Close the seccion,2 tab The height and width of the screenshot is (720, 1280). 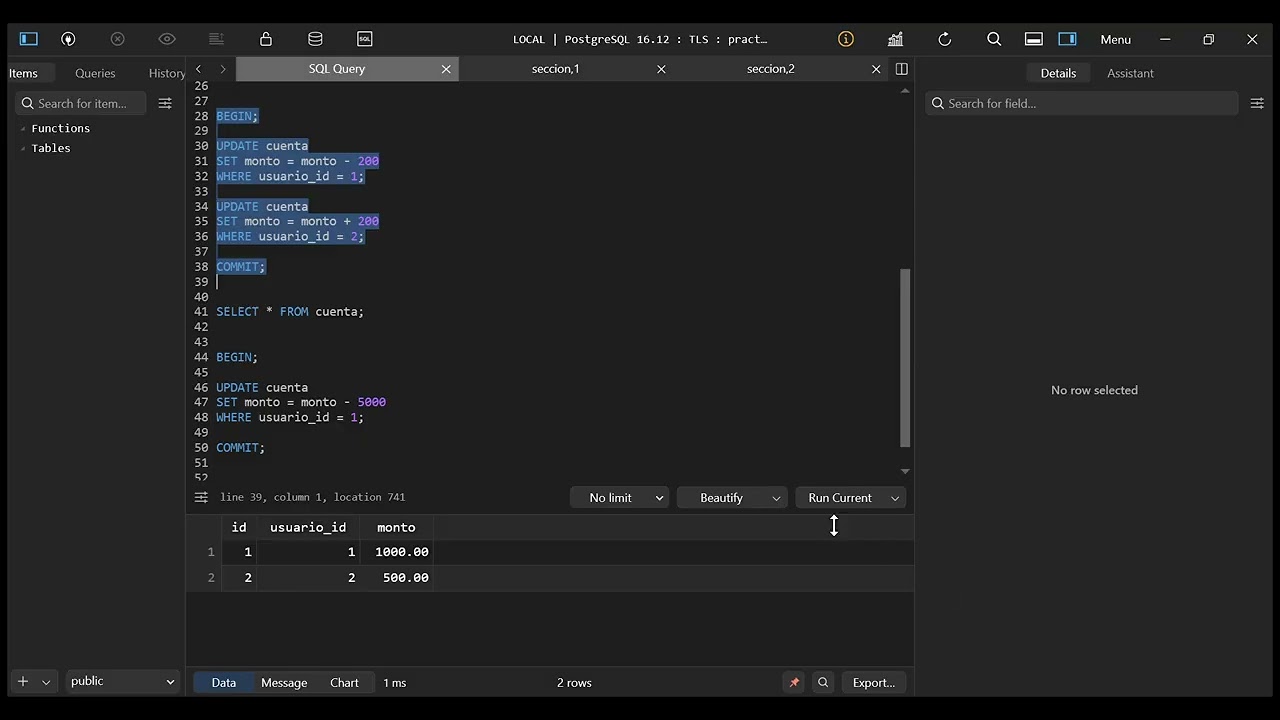(x=876, y=69)
